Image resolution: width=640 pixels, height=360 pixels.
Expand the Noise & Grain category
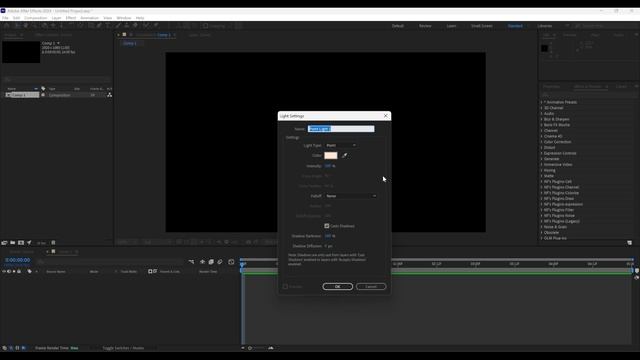tap(542, 227)
